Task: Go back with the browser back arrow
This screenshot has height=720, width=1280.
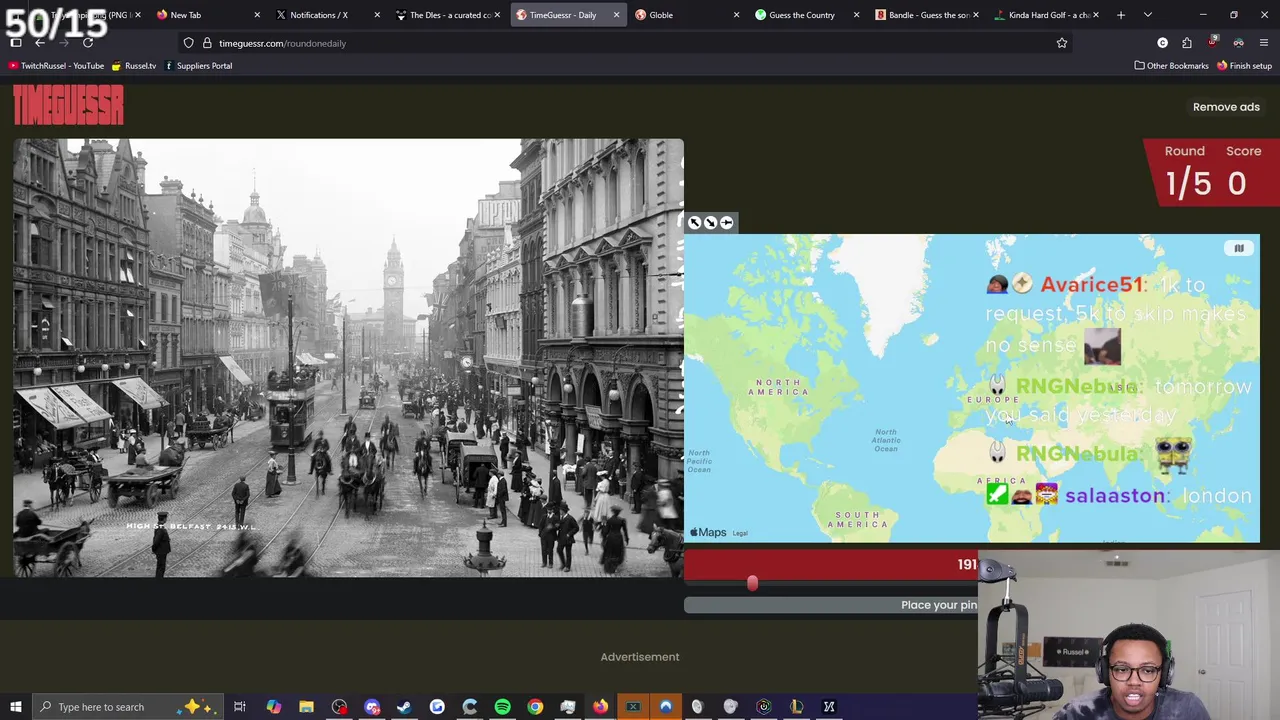Action: pos(39,43)
